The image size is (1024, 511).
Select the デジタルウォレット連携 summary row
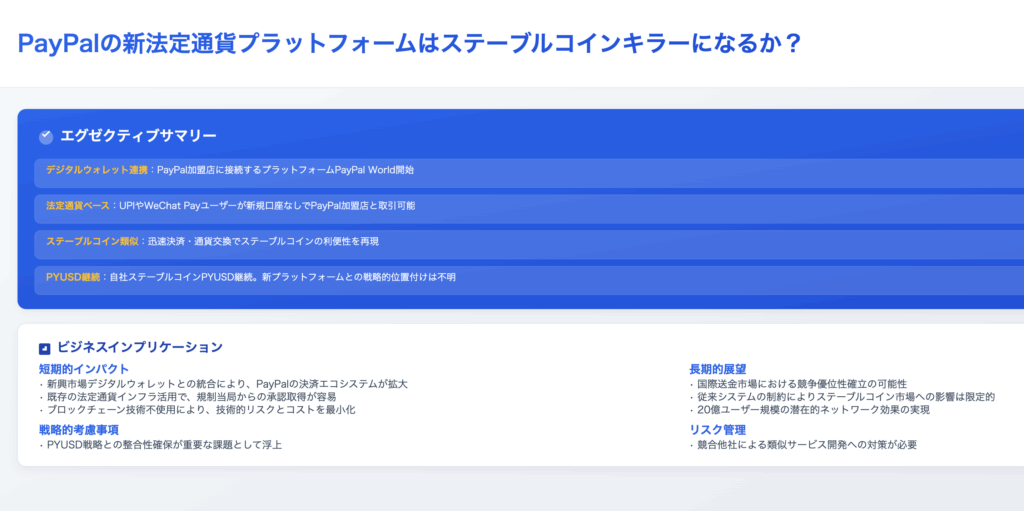(529, 173)
